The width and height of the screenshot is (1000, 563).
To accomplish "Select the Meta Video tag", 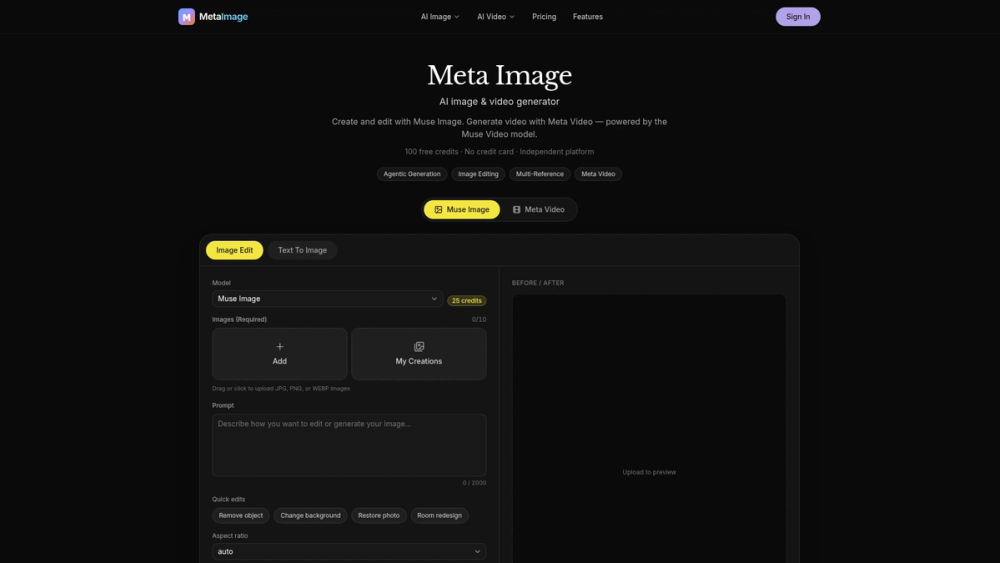I will click(x=598, y=174).
